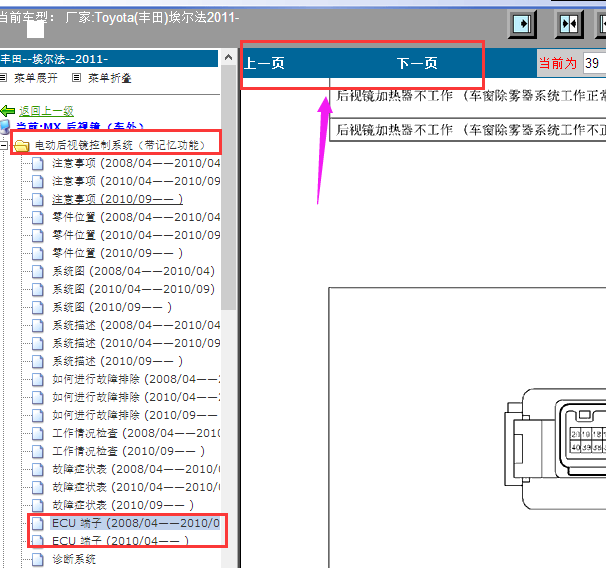The image size is (606, 568).
Task: Open 如何进行故障排除 (2010/09 item
Action: coord(135,415)
